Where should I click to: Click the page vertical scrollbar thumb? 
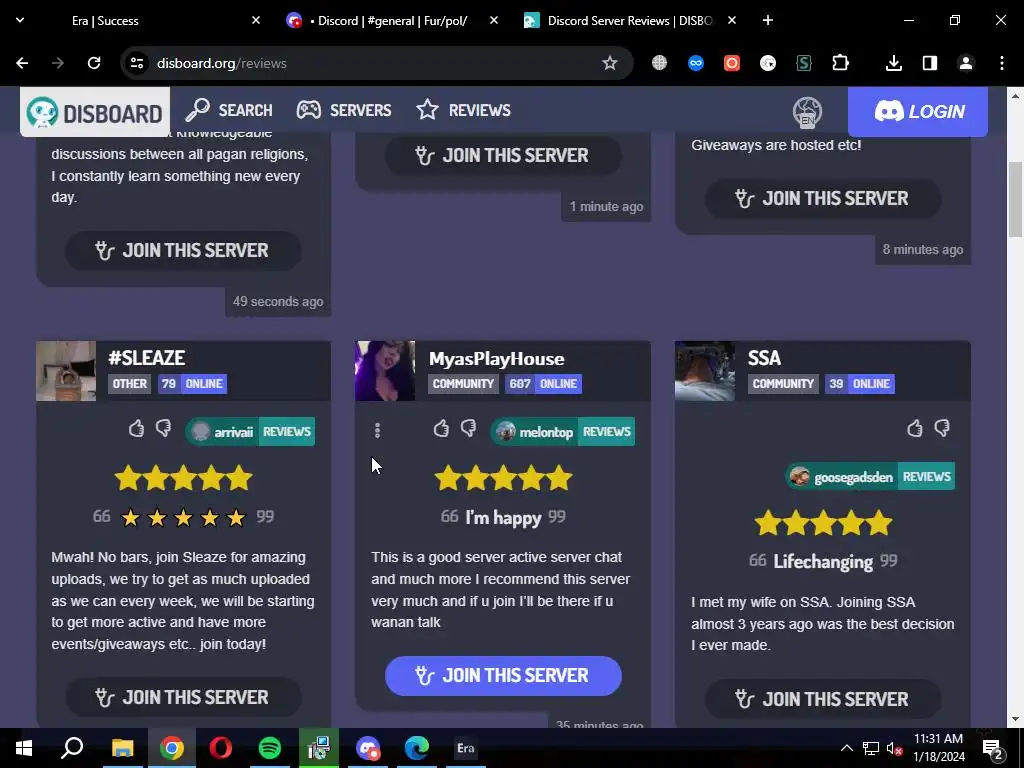[x=1016, y=199]
